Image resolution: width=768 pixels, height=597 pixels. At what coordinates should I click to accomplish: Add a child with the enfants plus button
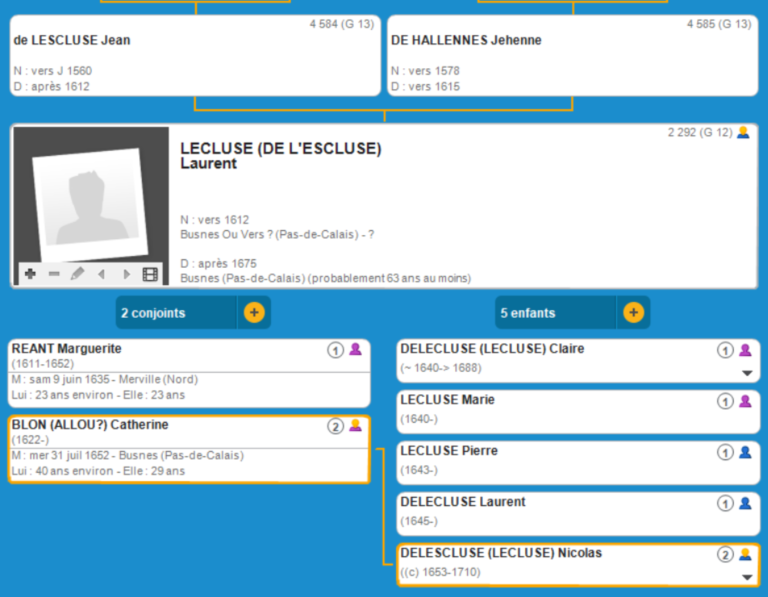click(x=633, y=313)
